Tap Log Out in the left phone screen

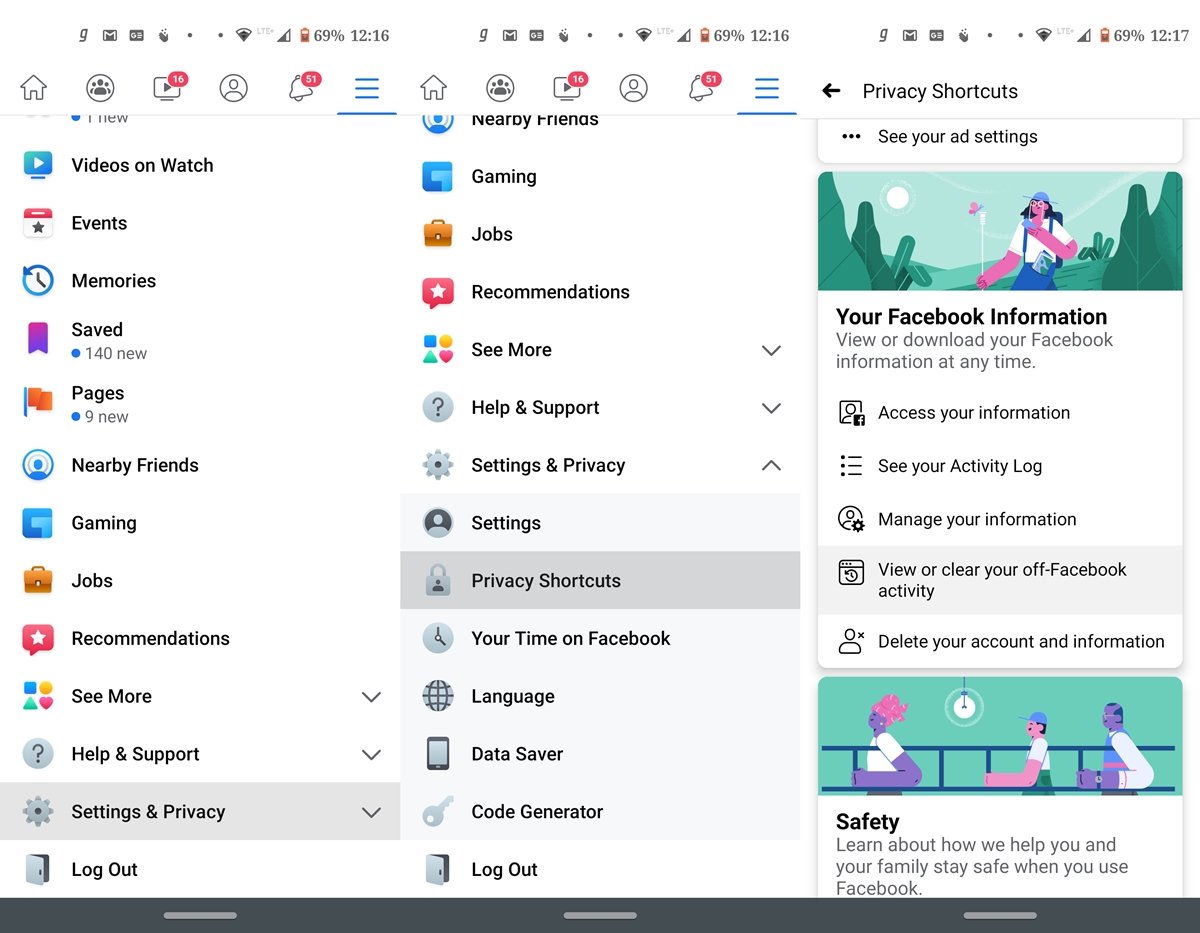click(x=200, y=869)
